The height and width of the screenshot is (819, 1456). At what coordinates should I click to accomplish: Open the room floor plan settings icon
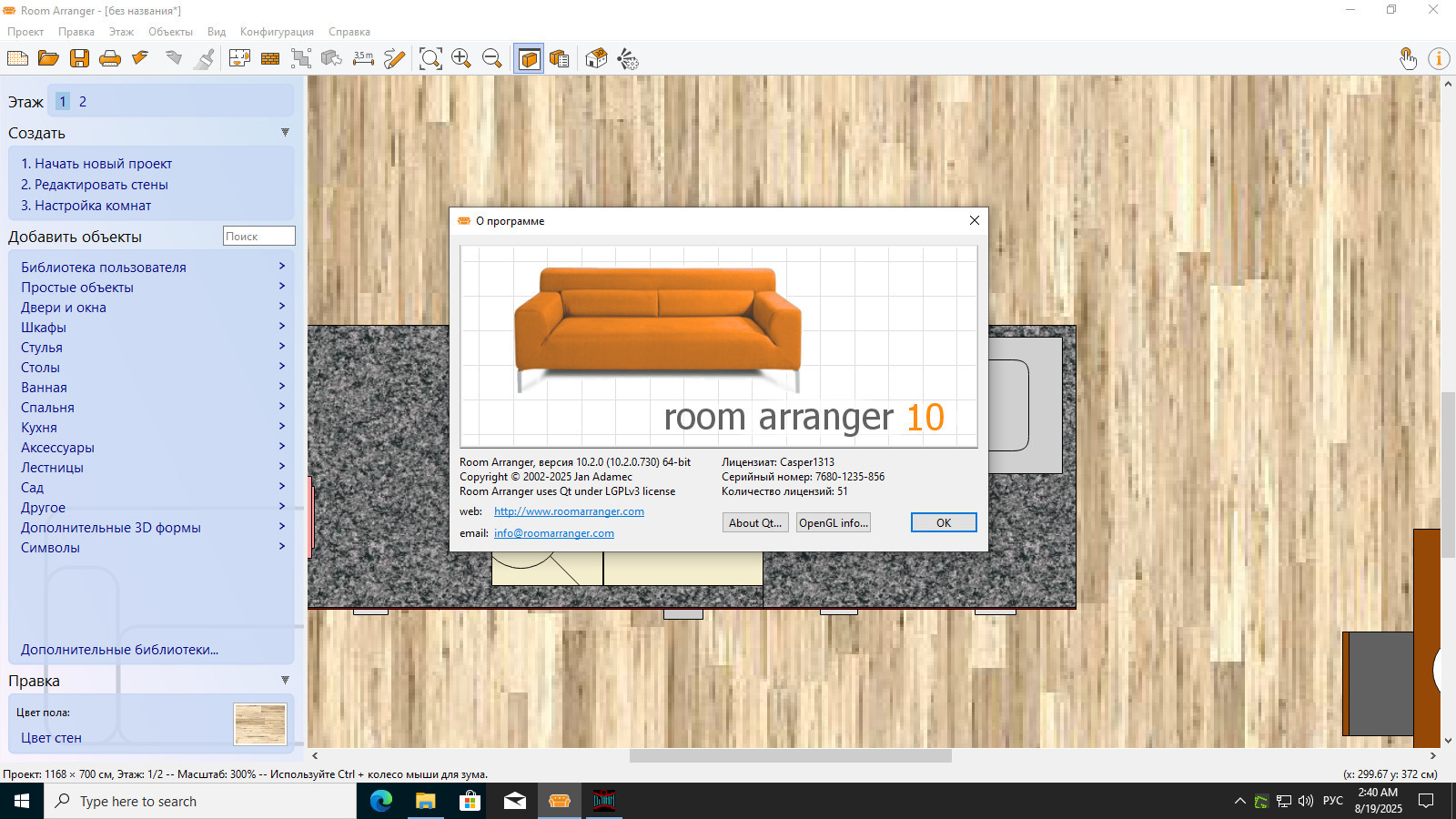point(239,58)
